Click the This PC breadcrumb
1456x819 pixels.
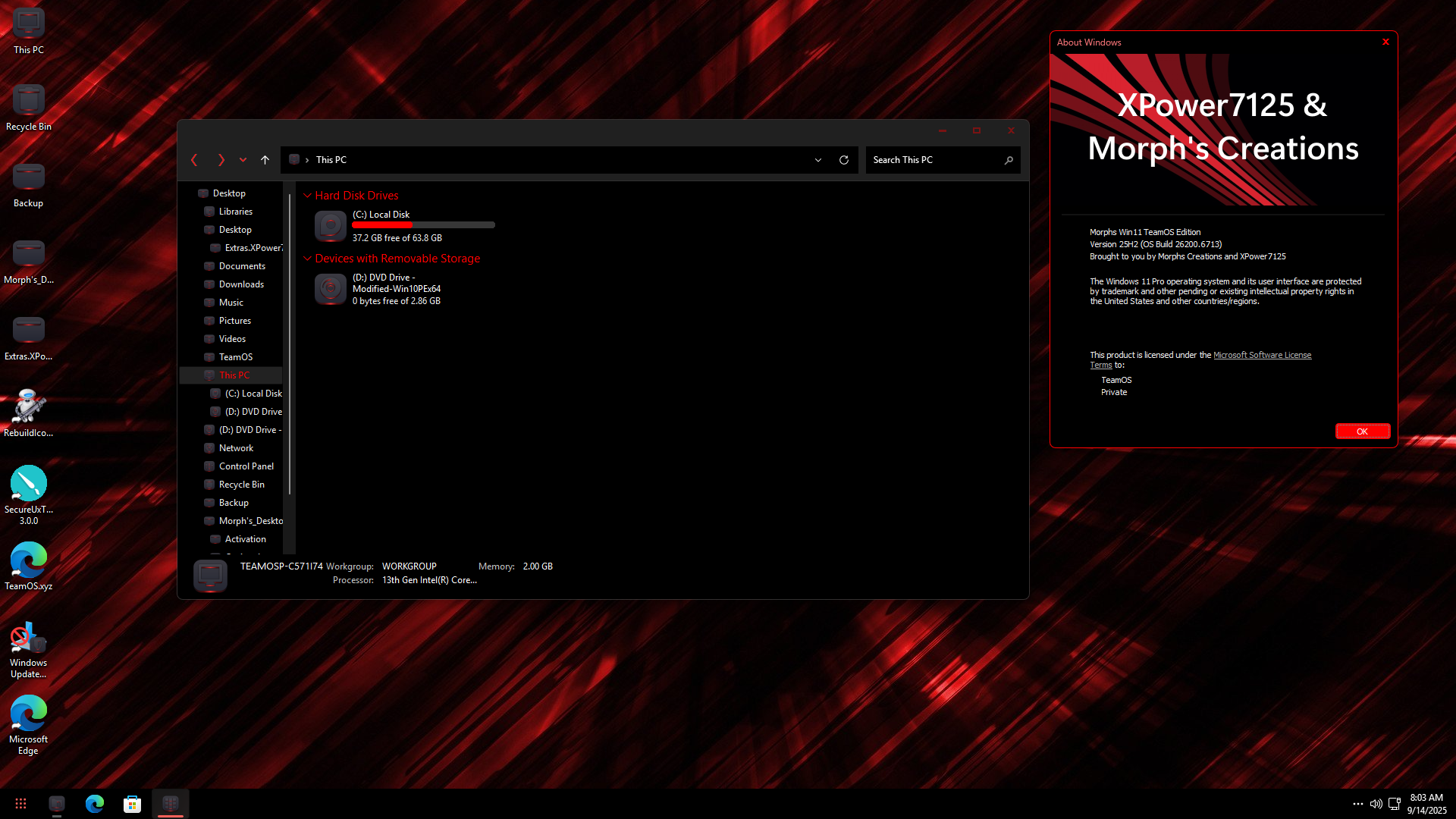(331, 160)
